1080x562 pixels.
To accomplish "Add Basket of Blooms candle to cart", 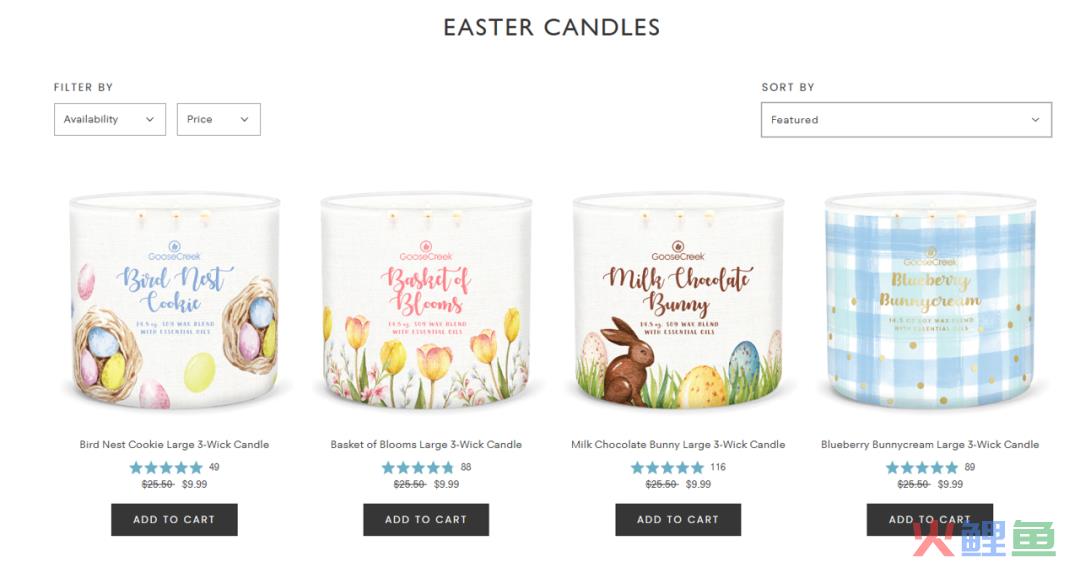I will (x=426, y=519).
